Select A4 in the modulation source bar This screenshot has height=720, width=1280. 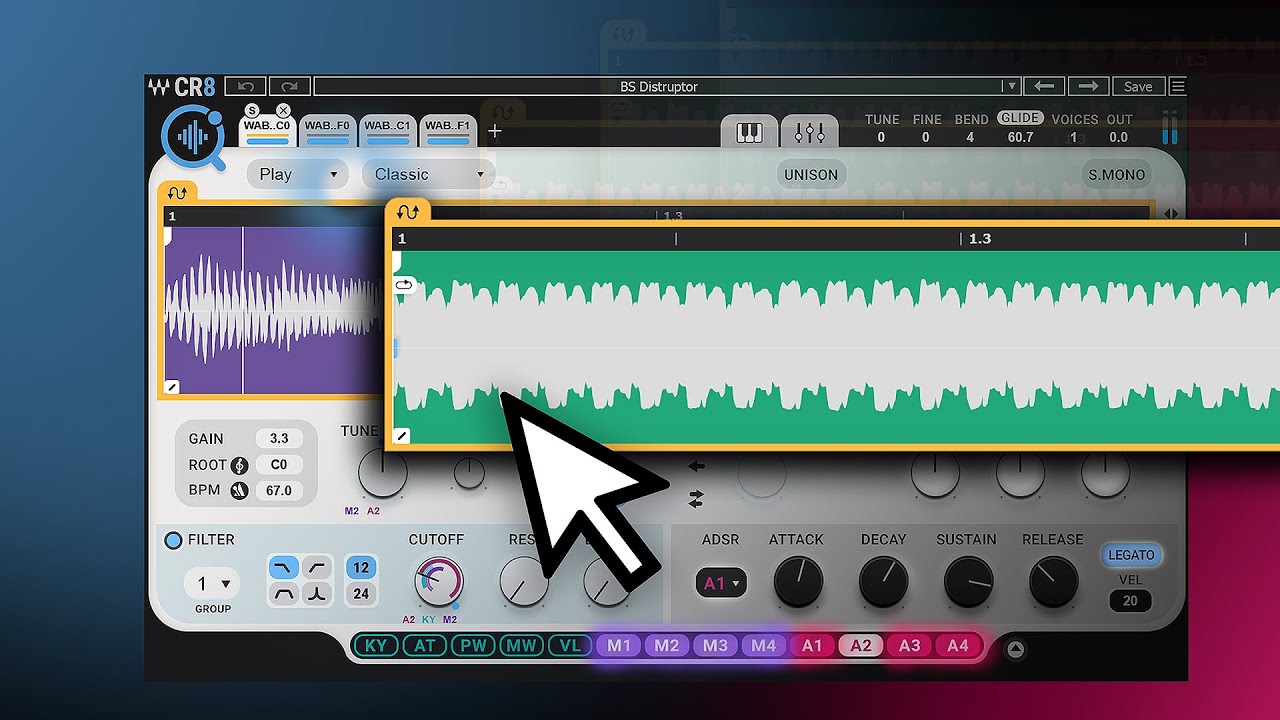tap(958, 646)
